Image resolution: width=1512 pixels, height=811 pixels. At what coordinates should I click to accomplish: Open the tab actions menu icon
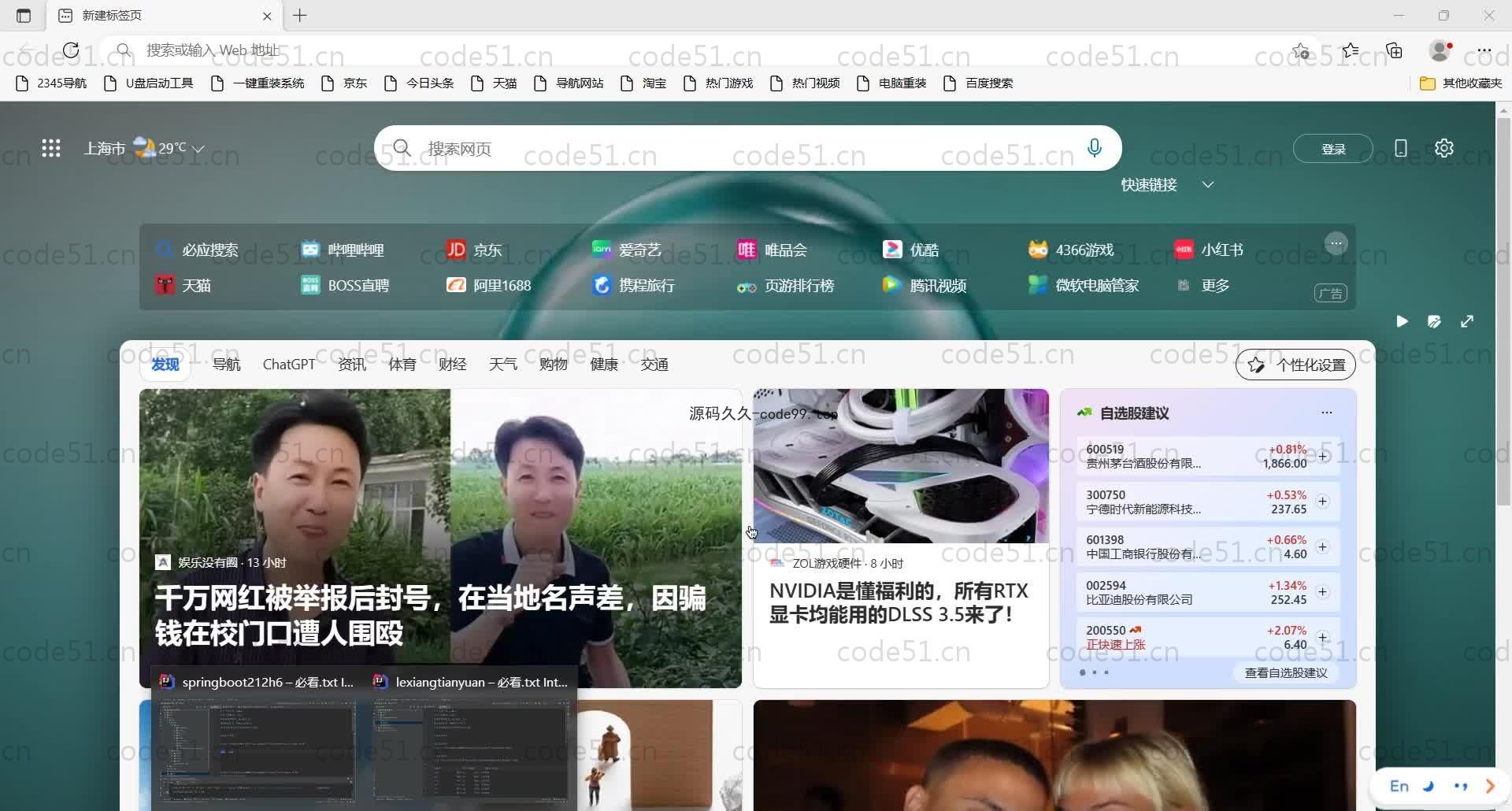24,16
